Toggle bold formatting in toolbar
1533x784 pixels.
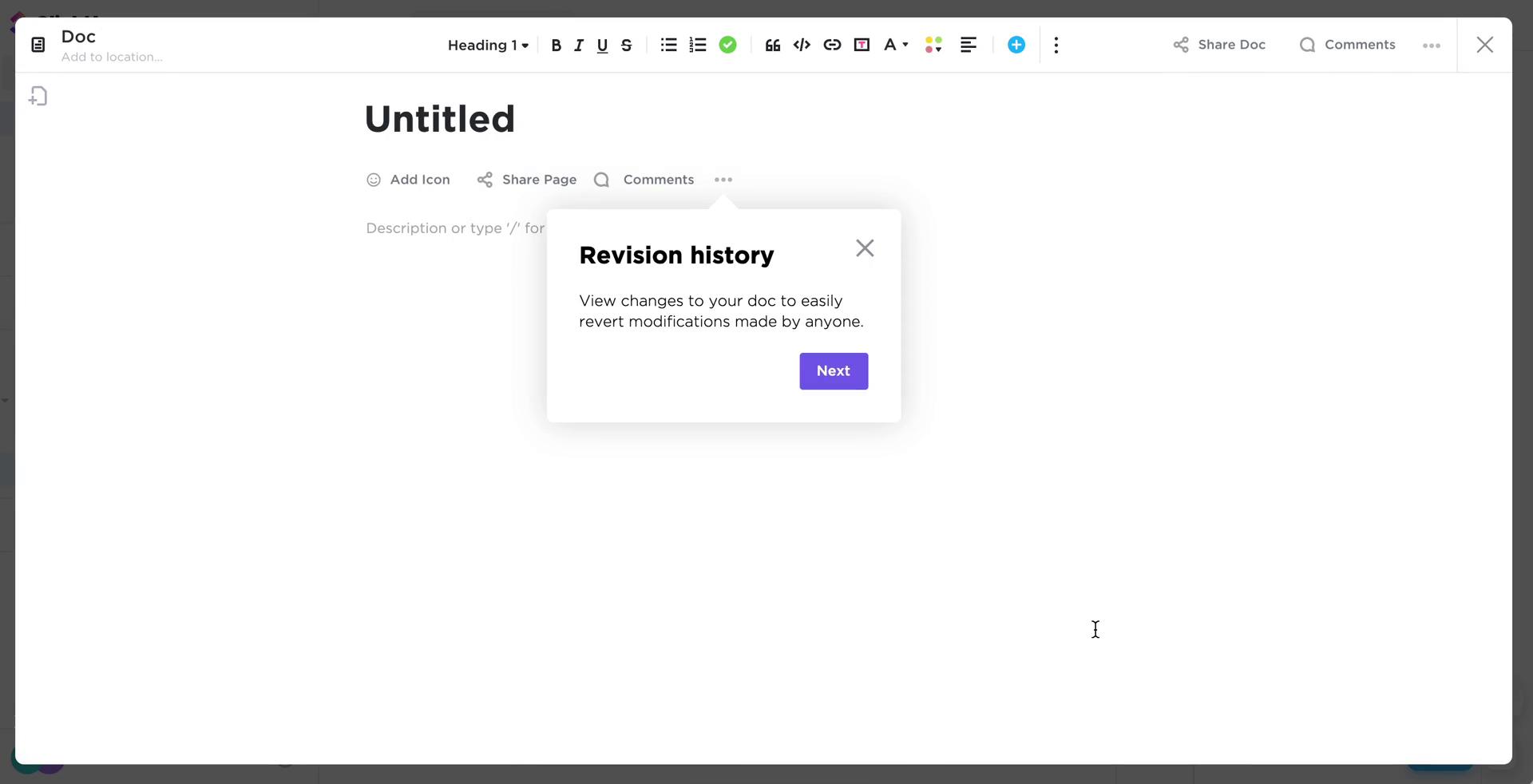click(557, 46)
